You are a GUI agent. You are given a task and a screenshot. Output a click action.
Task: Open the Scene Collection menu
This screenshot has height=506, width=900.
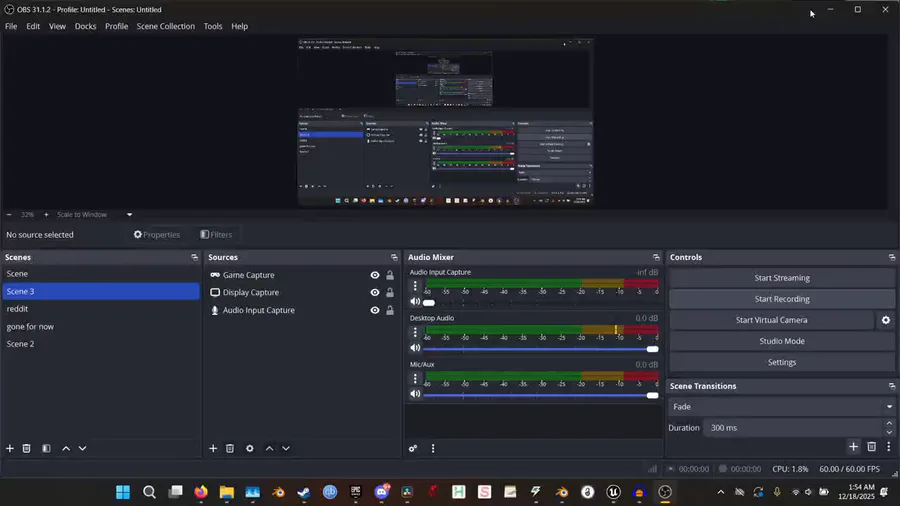pyautogui.click(x=165, y=26)
